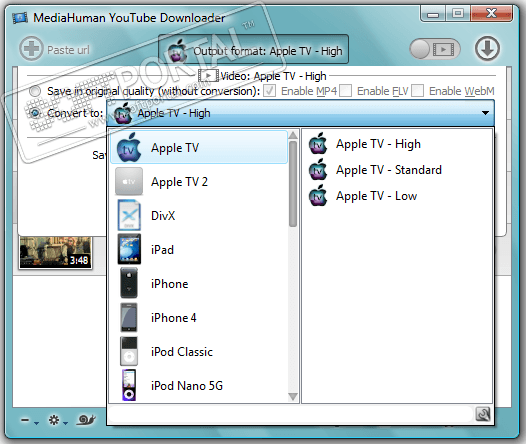Screen dimensions: 526x444
Task: Toggle Enable FLV checkbox
Action: [x=345, y=91]
